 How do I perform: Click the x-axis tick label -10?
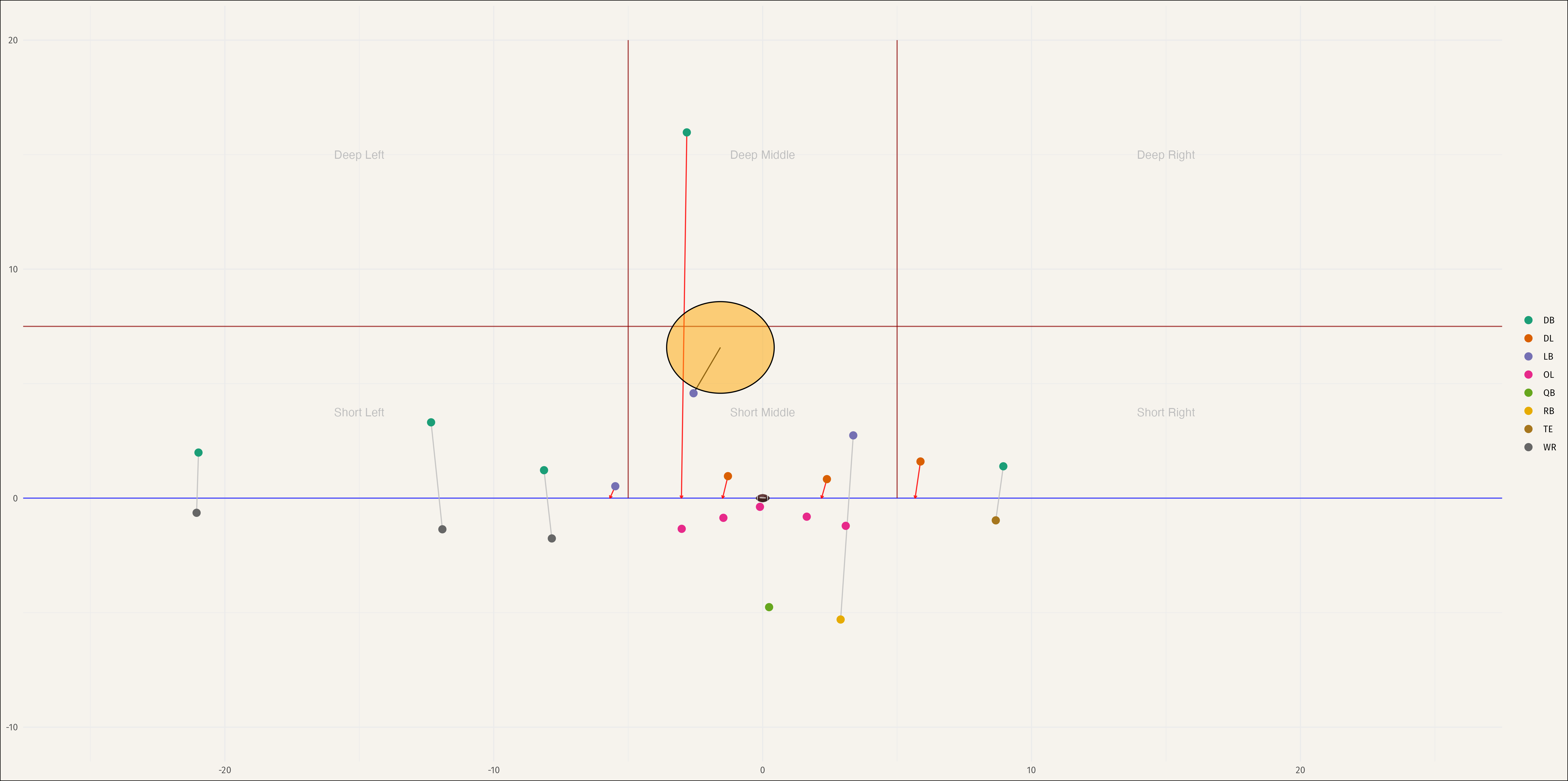coord(494,770)
